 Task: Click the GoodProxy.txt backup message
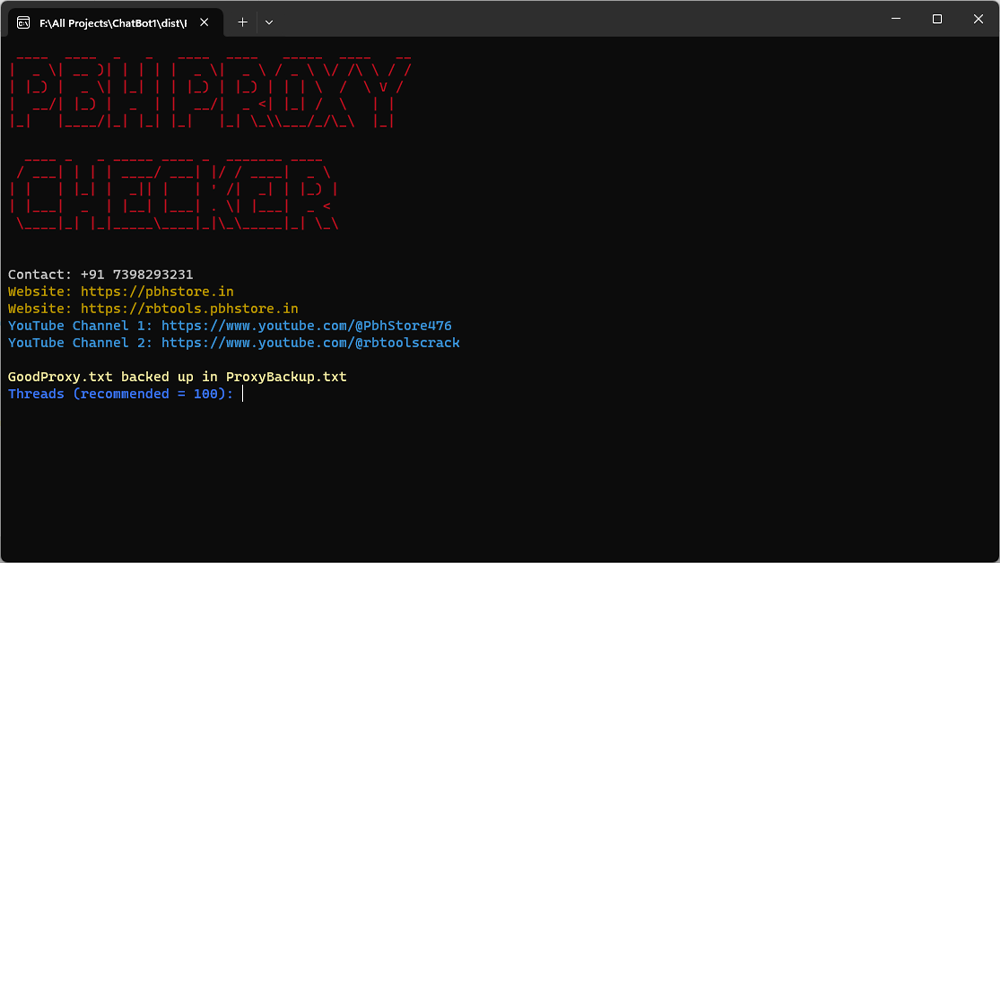177,376
